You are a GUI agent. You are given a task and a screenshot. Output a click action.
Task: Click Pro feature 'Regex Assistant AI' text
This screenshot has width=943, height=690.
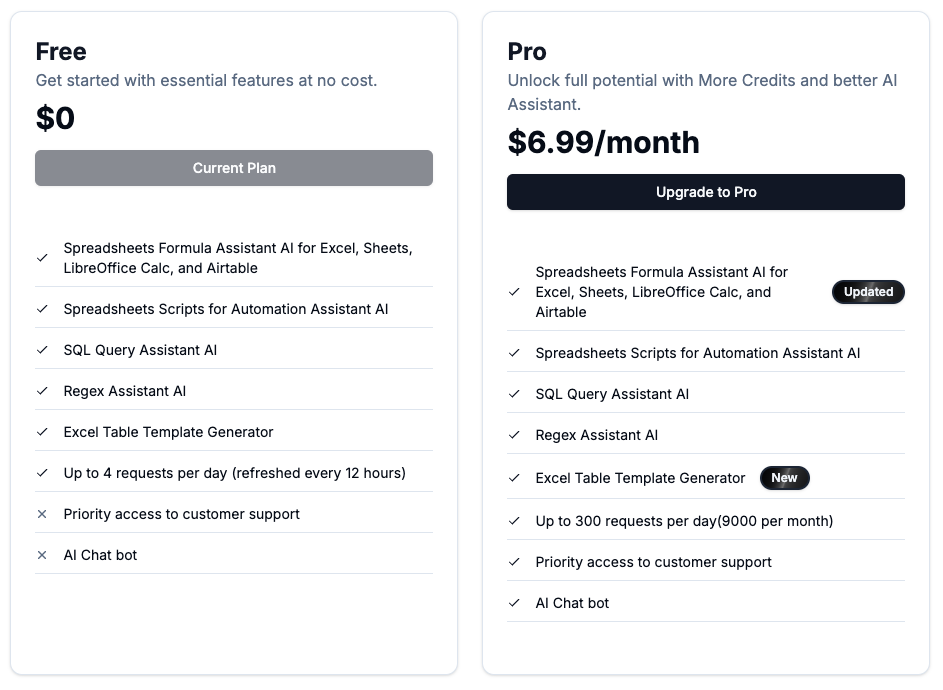point(596,435)
